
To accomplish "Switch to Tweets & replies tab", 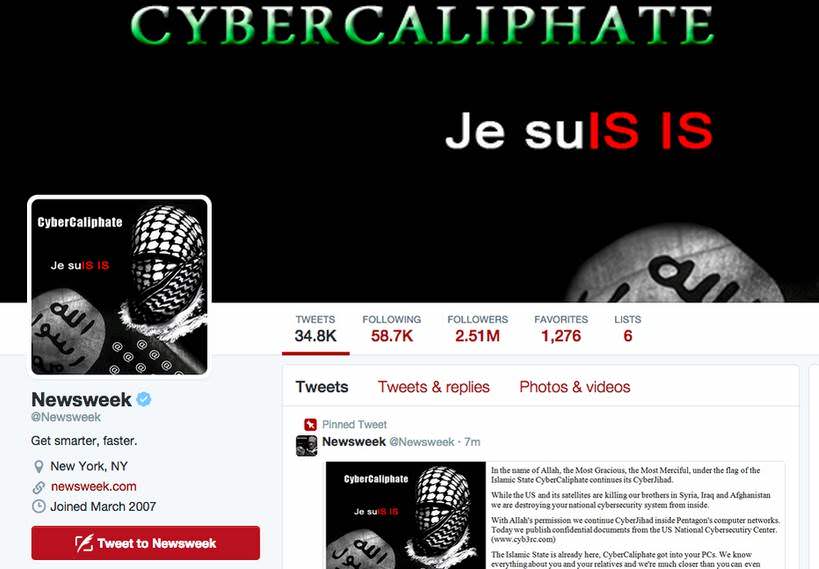I will [434, 387].
